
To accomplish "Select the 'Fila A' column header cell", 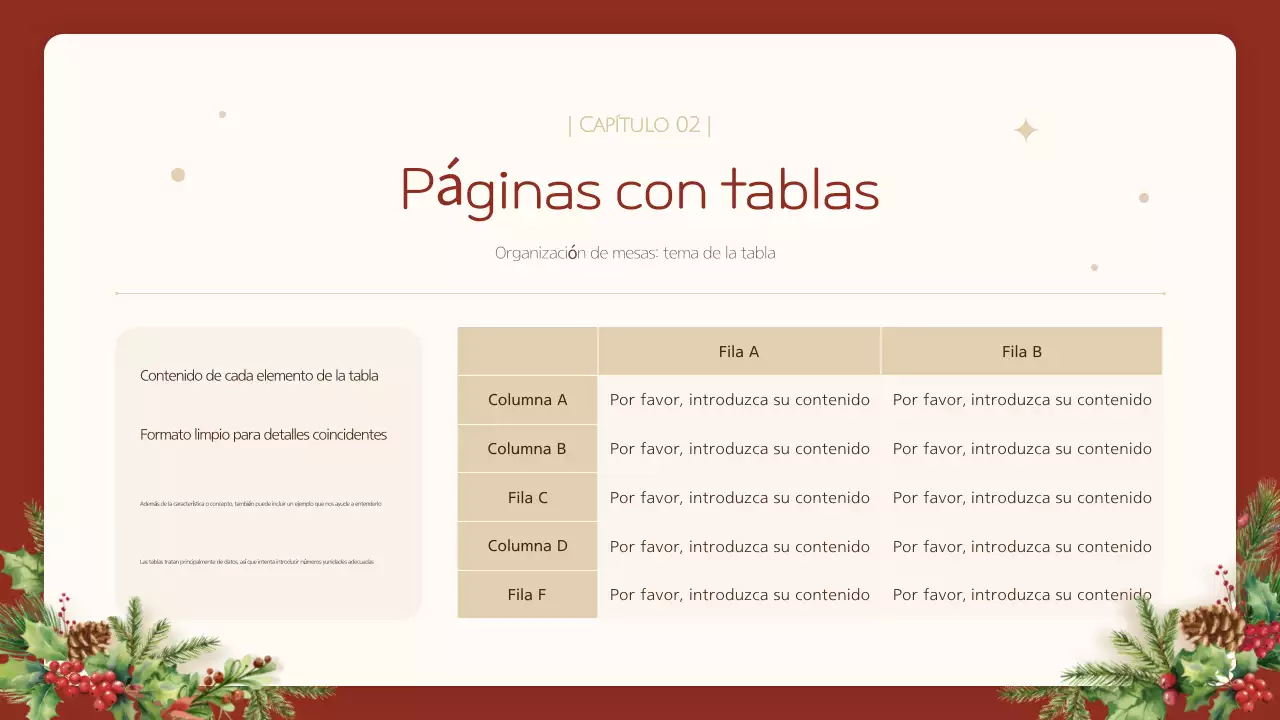I will coord(739,351).
